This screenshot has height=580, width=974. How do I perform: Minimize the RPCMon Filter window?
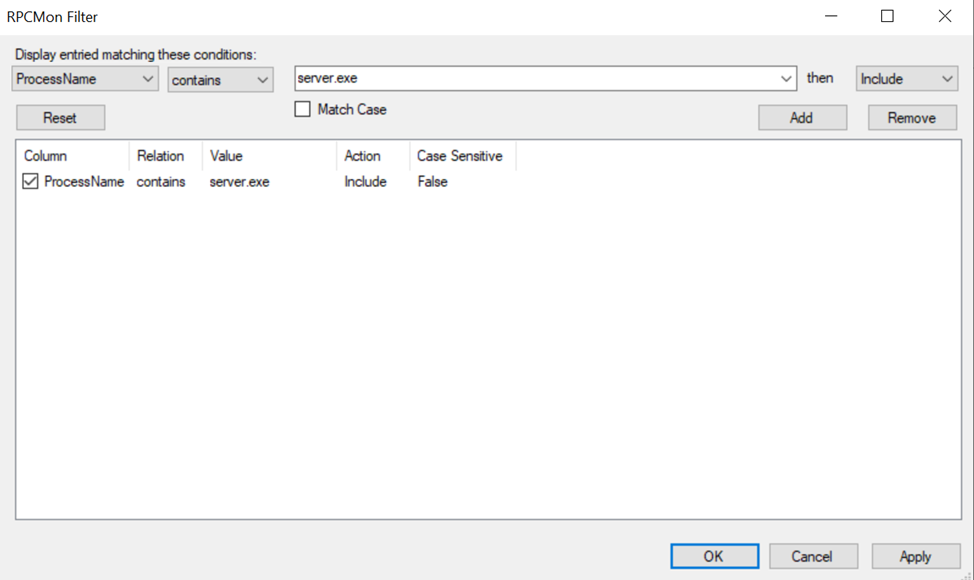click(x=829, y=16)
